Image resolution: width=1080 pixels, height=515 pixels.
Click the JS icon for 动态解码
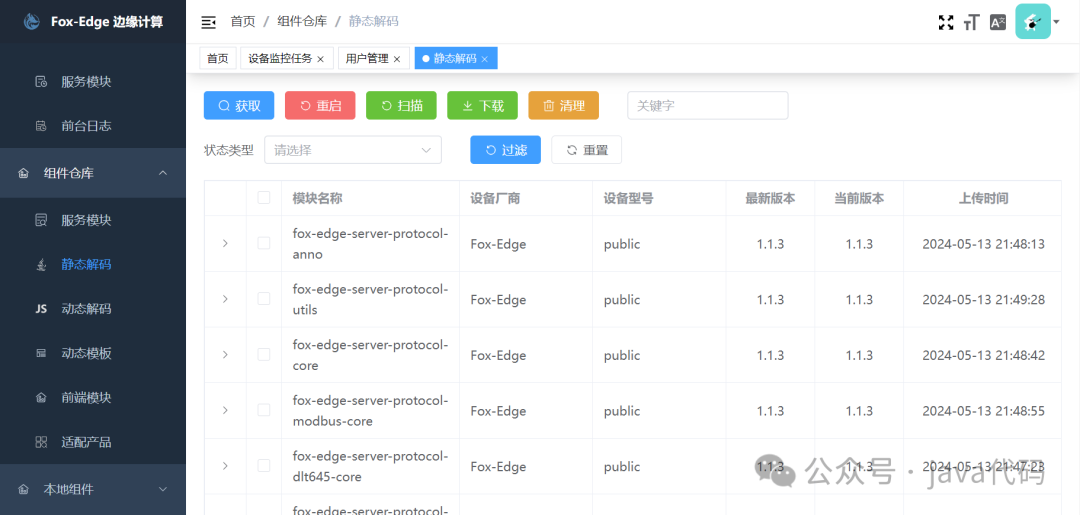click(x=41, y=309)
